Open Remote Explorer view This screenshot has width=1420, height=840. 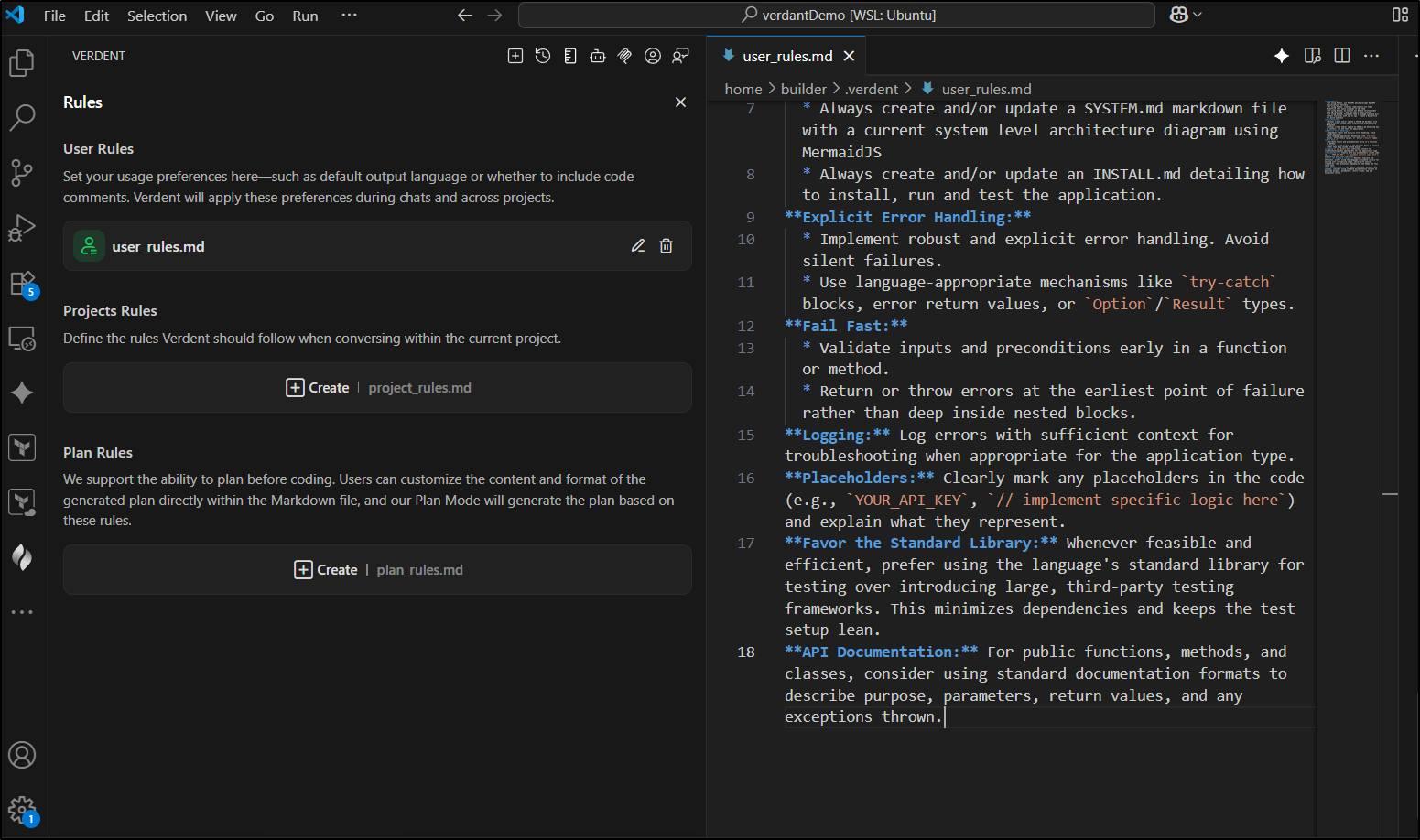(22, 339)
